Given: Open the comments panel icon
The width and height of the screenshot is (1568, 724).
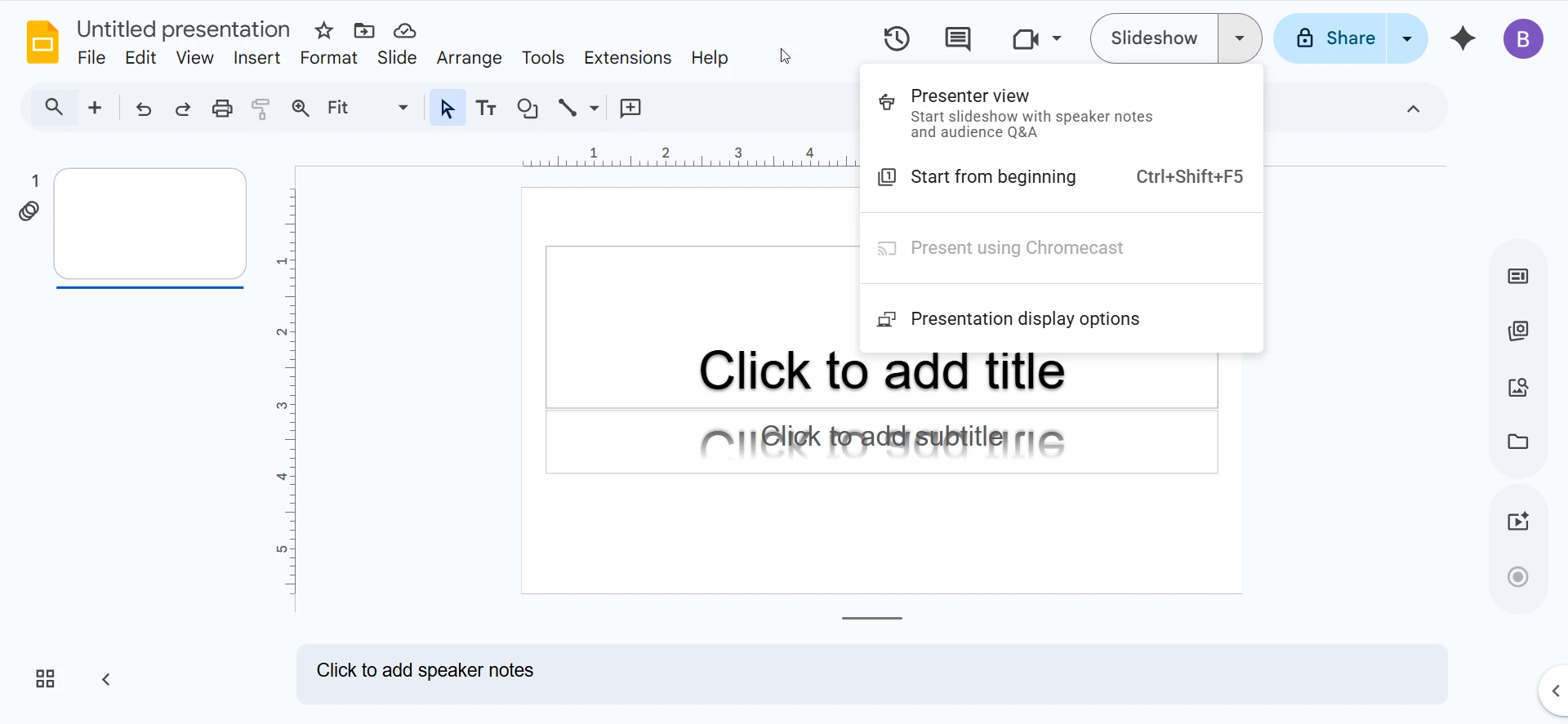Looking at the screenshot, I should click(957, 38).
